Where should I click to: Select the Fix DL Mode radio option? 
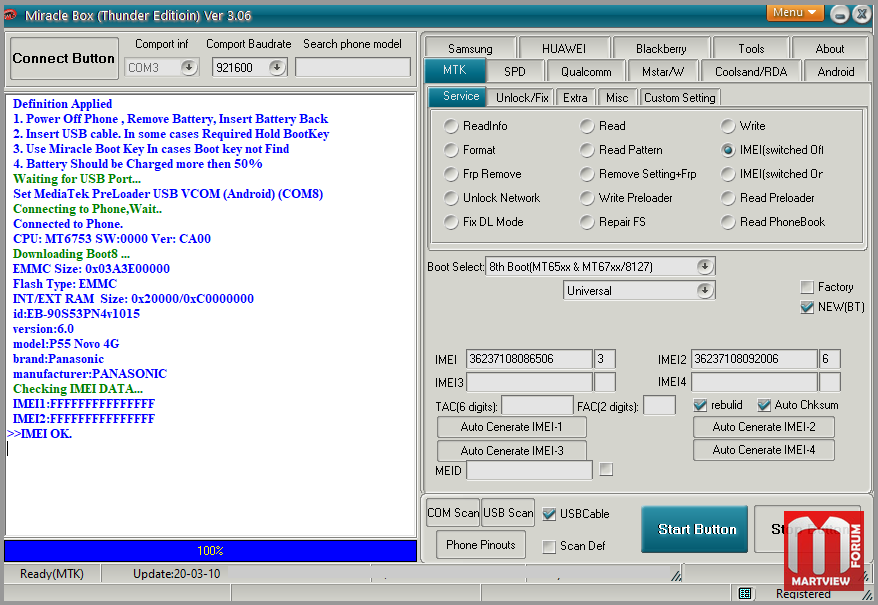click(451, 222)
